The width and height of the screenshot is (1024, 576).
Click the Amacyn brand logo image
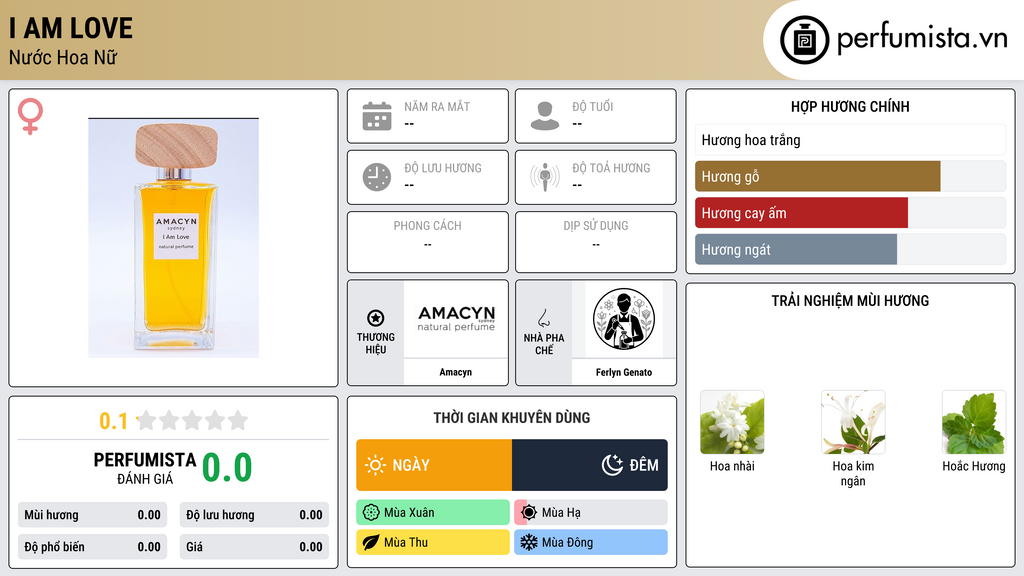tap(456, 319)
